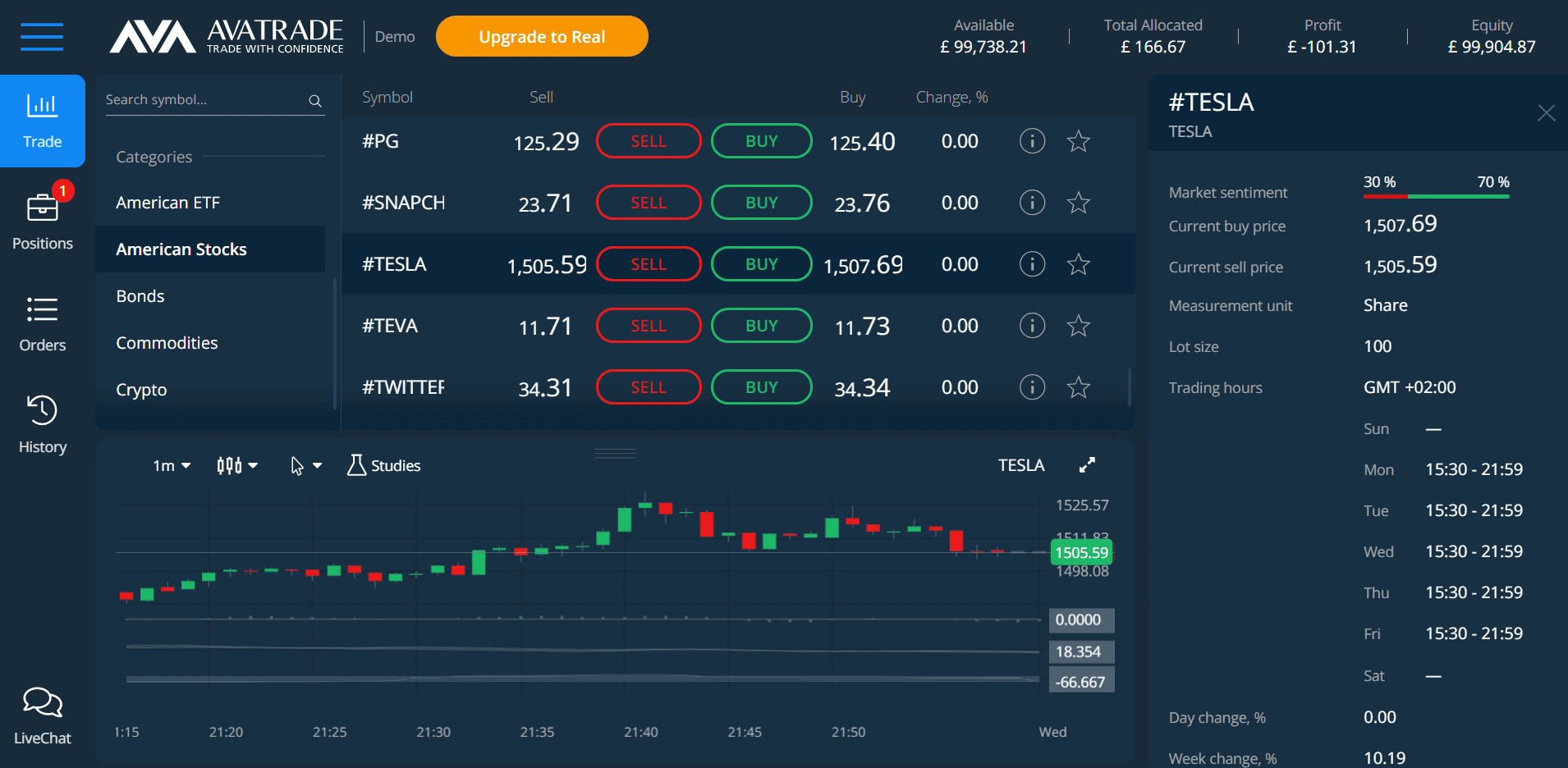Open the cursor tool dropdown
The width and height of the screenshot is (1568, 768).
(x=305, y=465)
